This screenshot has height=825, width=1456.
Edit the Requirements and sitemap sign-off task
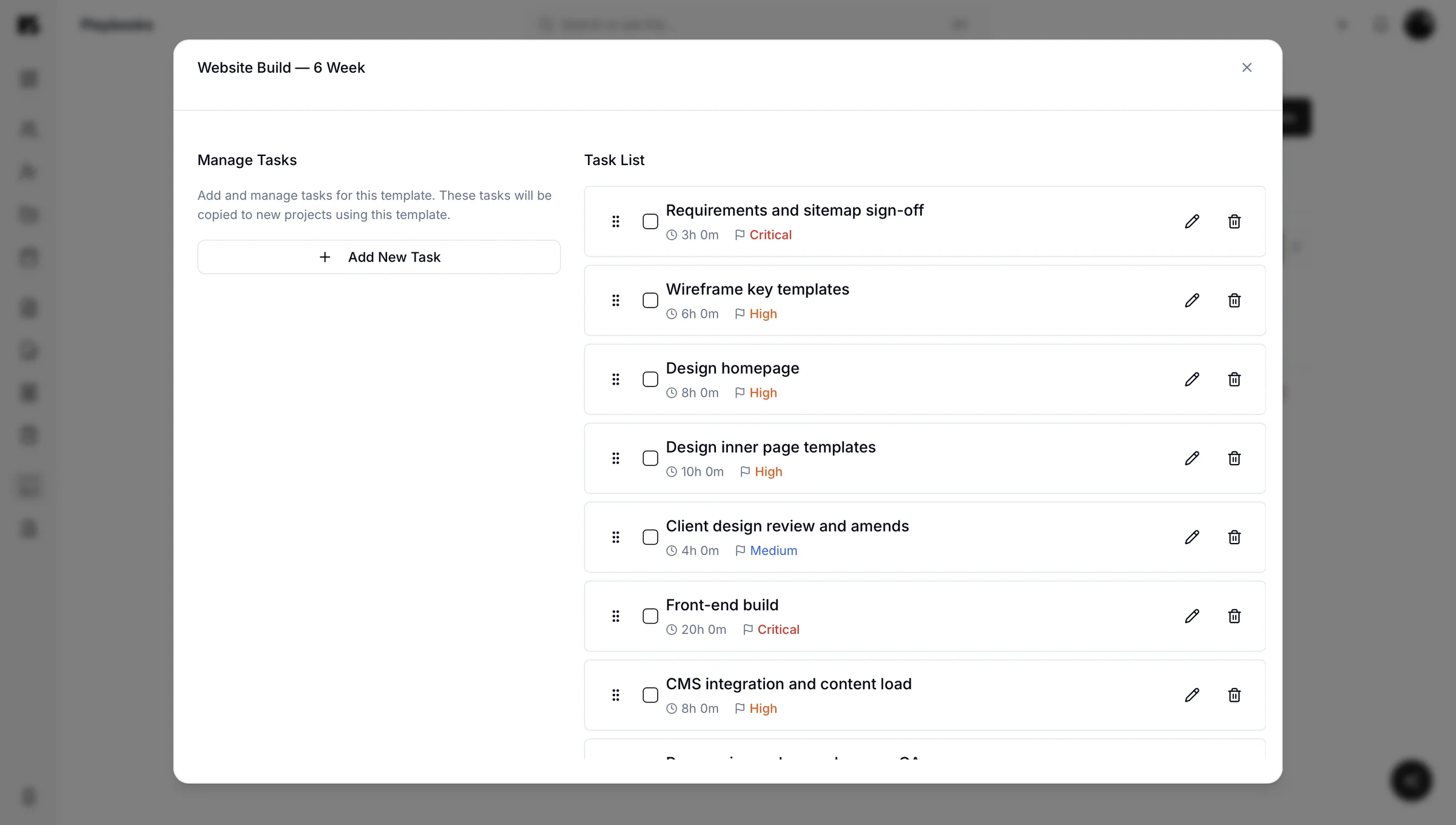(x=1191, y=221)
